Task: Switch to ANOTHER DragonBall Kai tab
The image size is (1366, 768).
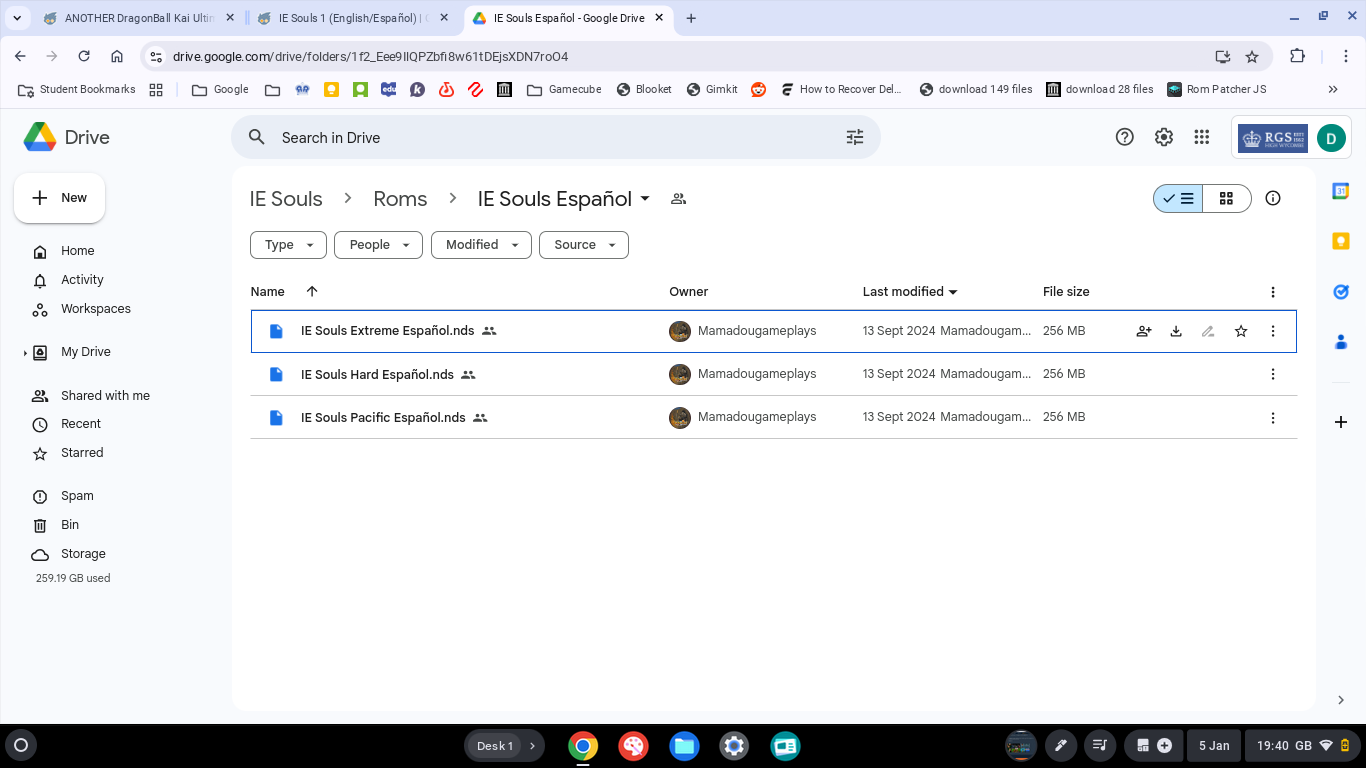Action: click(140, 18)
